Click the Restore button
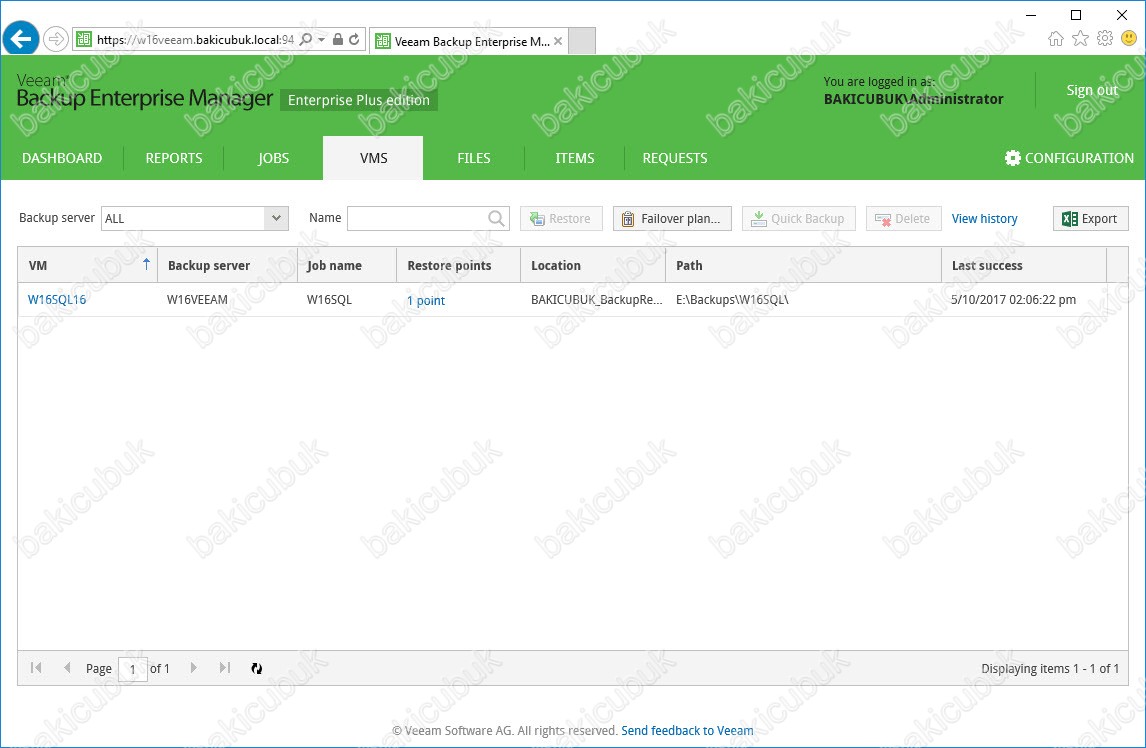This screenshot has height=748, width=1146. 561,219
